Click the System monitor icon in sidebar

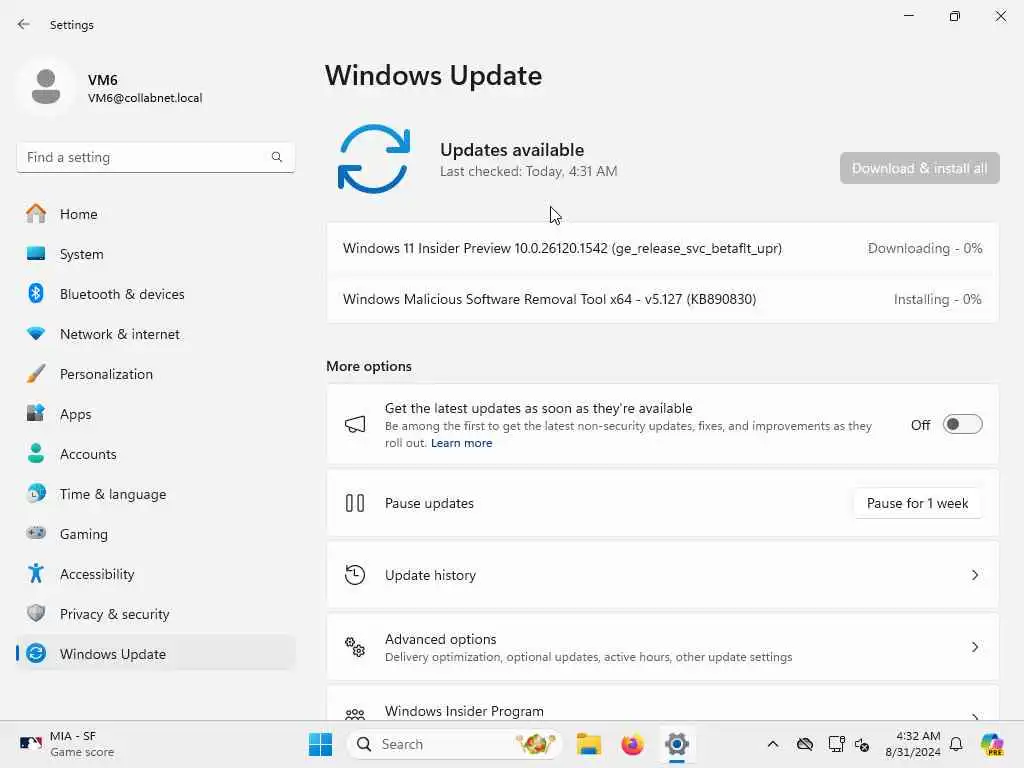(36, 253)
